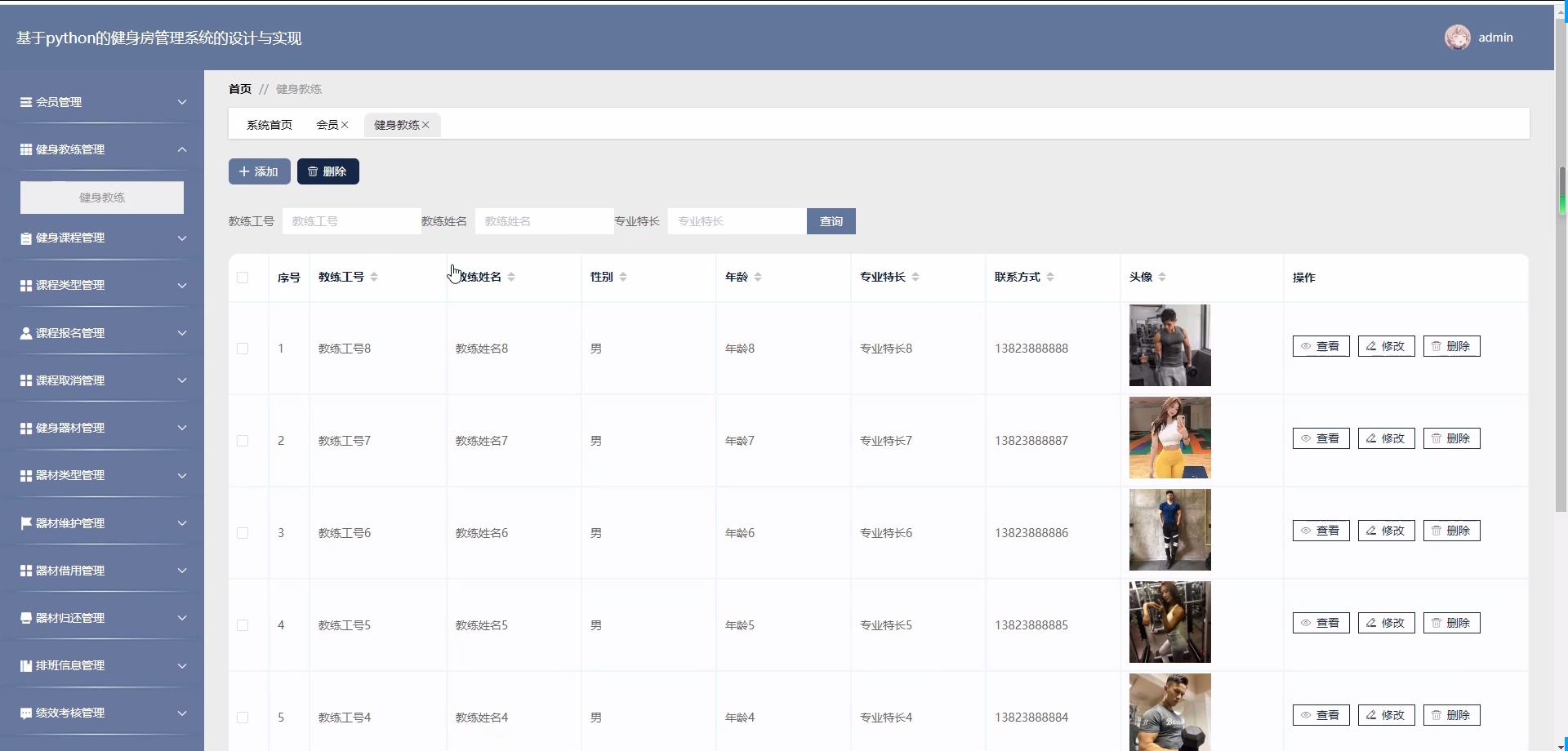This screenshot has height=751, width=1568.
Task: Sort by 专业特长 column arrows
Action: point(915,278)
